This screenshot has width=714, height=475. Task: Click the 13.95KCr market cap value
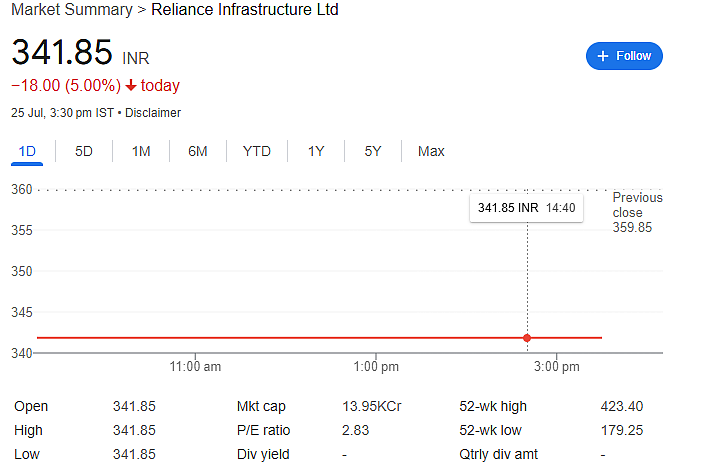[372, 406]
